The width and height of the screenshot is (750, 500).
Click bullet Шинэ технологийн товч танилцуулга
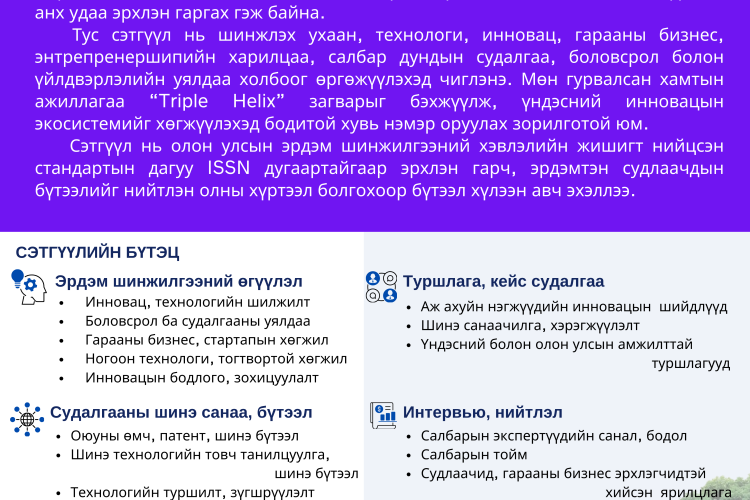200,454
